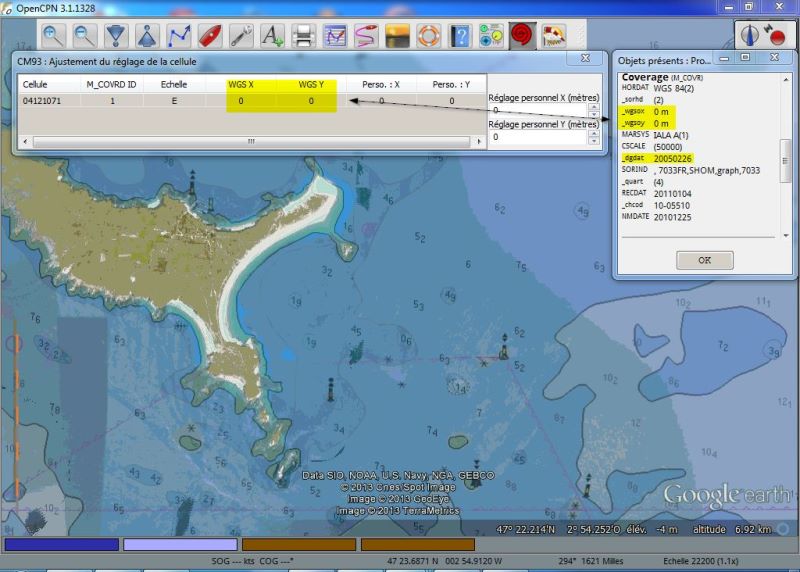Click the compass north-up indicator

(749, 35)
